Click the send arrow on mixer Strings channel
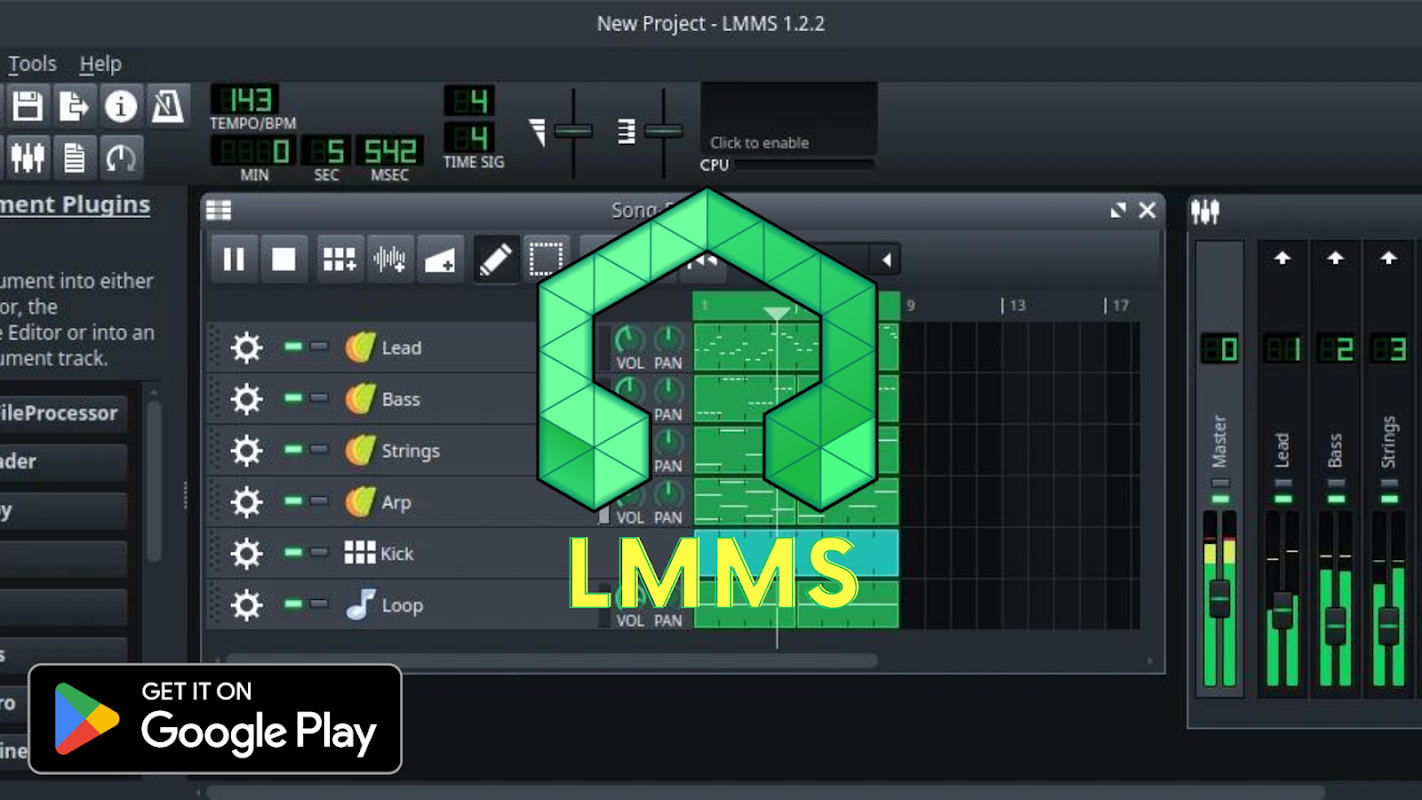This screenshot has height=800, width=1422. click(x=1388, y=258)
